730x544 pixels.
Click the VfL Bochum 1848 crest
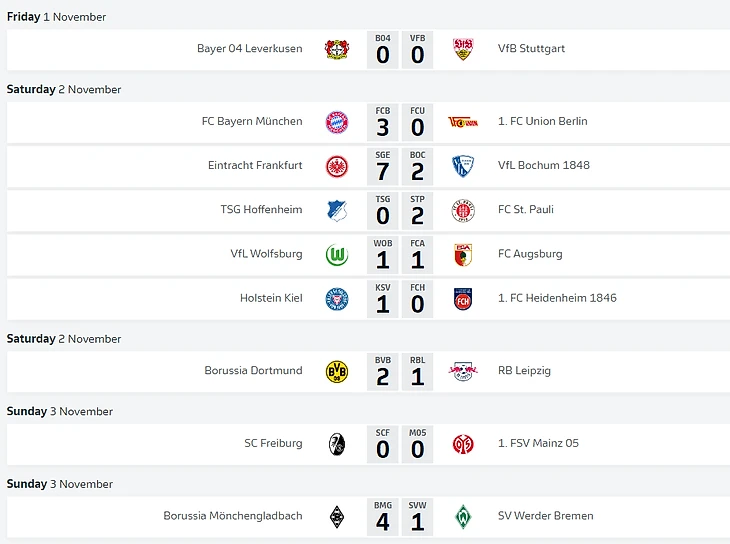463,166
